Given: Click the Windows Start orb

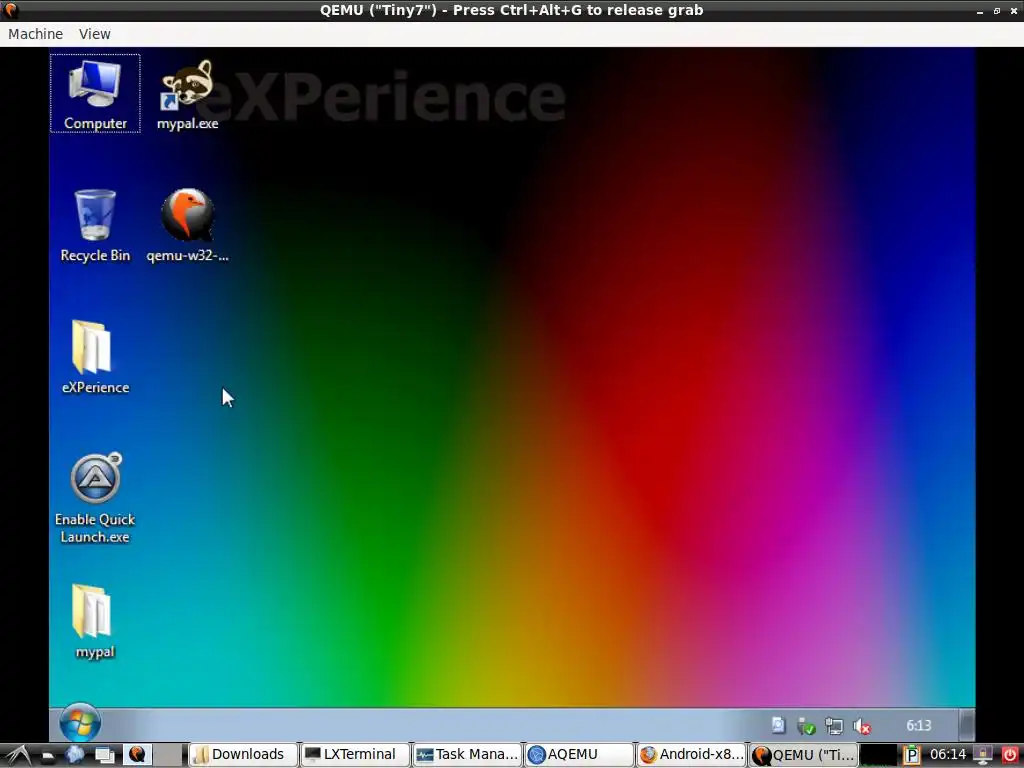Looking at the screenshot, I should (80, 724).
